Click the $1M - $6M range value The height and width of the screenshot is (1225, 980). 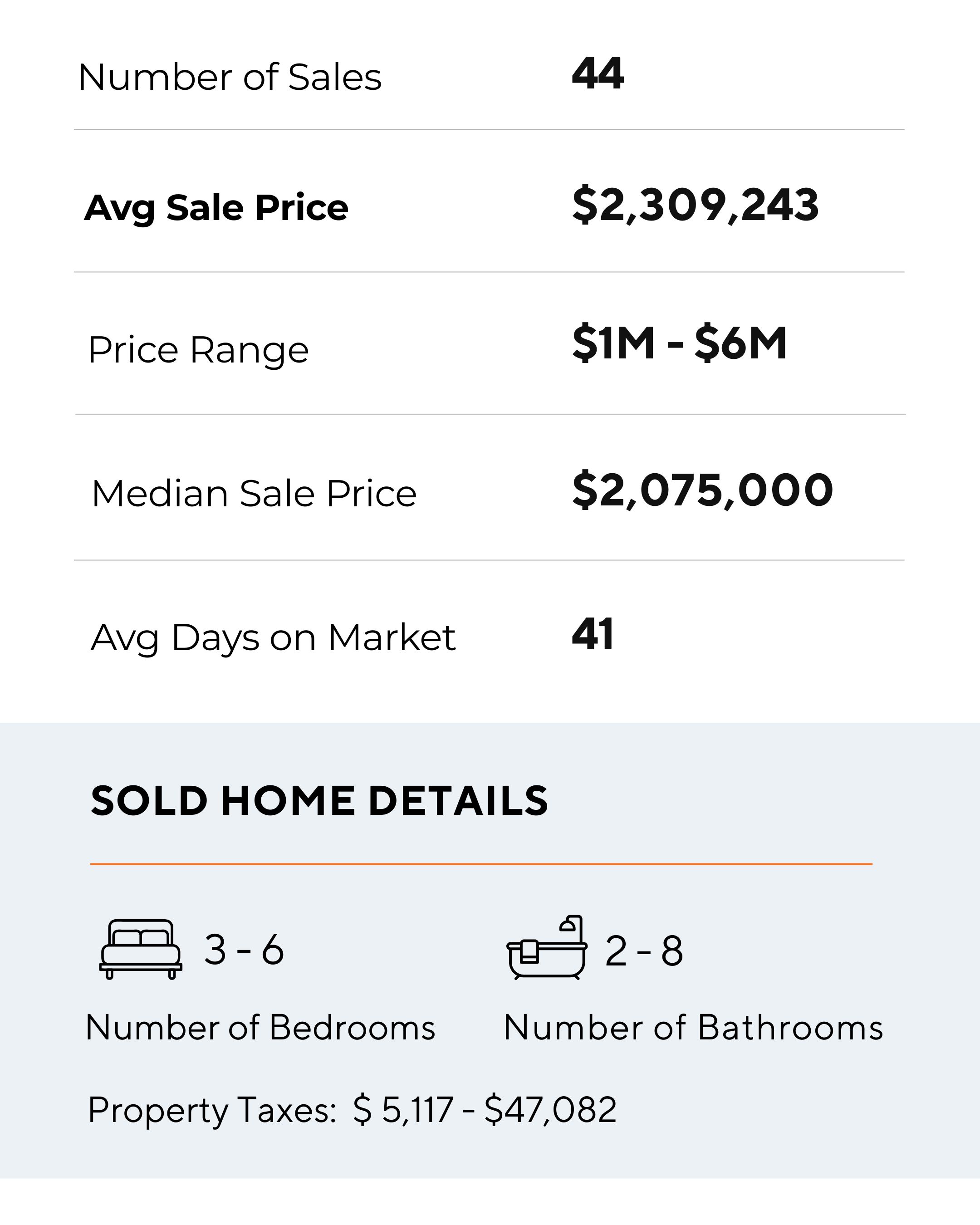click(x=680, y=343)
